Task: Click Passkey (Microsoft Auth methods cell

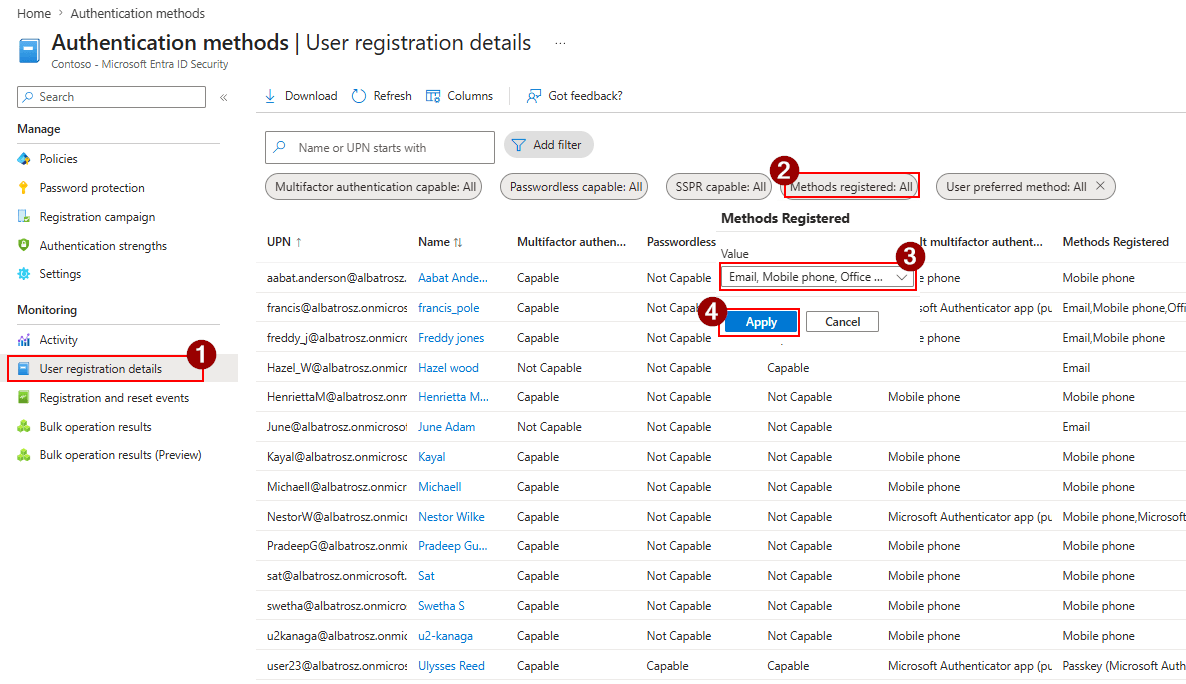Action: [1124, 666]
